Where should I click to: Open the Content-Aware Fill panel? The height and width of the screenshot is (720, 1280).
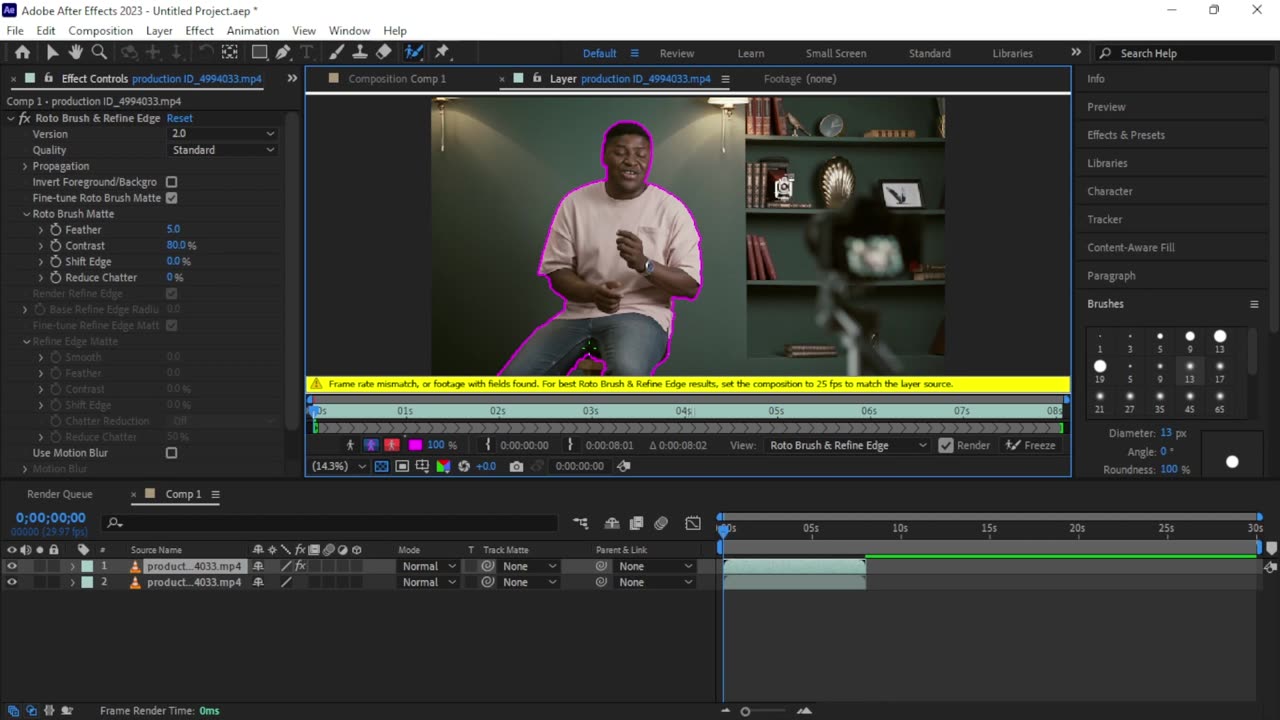click(1131, 247)
